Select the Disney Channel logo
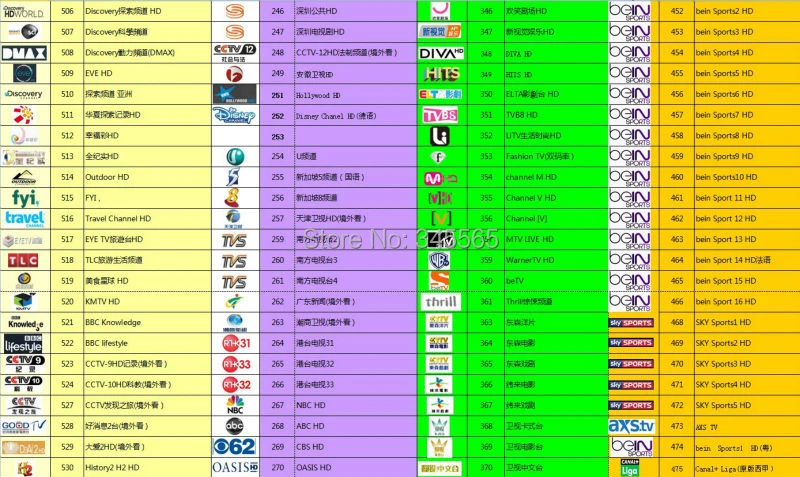Image resolution: width=800 pixels, height=477 pixels. click(x=234, y=115)
